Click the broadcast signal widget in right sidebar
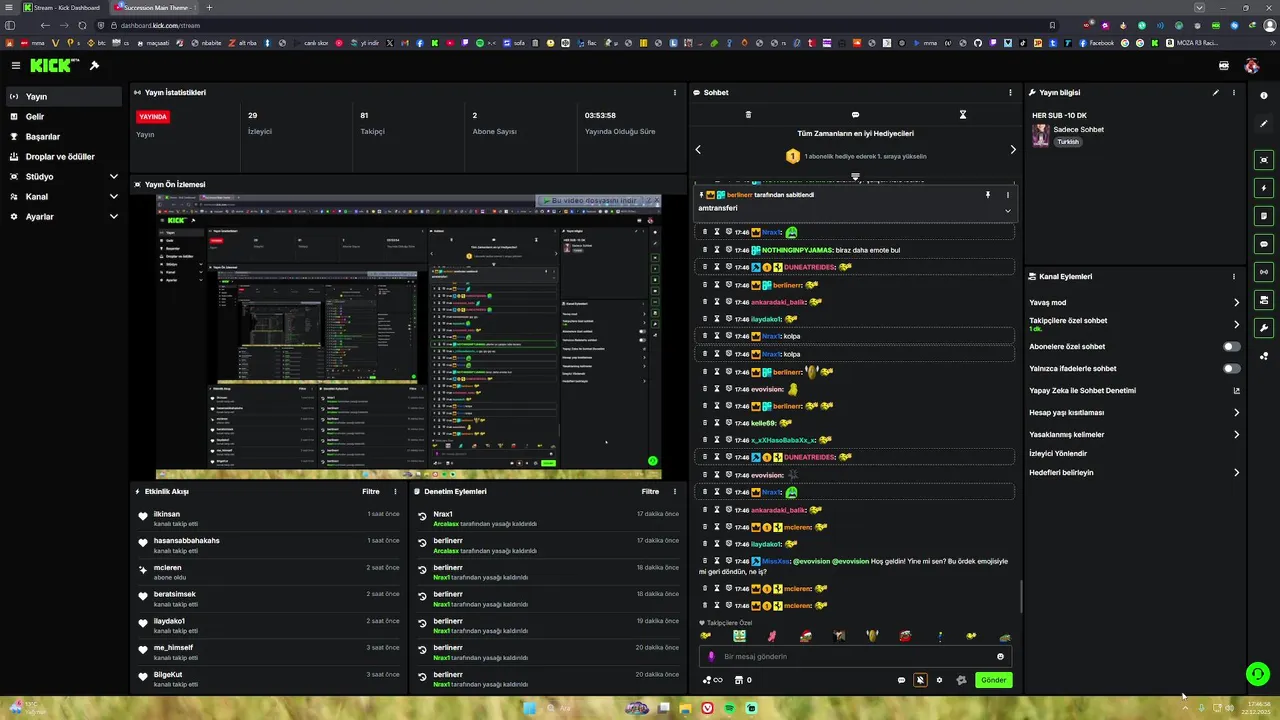This screenshot has height=720, width=1280. (1264, 272)
